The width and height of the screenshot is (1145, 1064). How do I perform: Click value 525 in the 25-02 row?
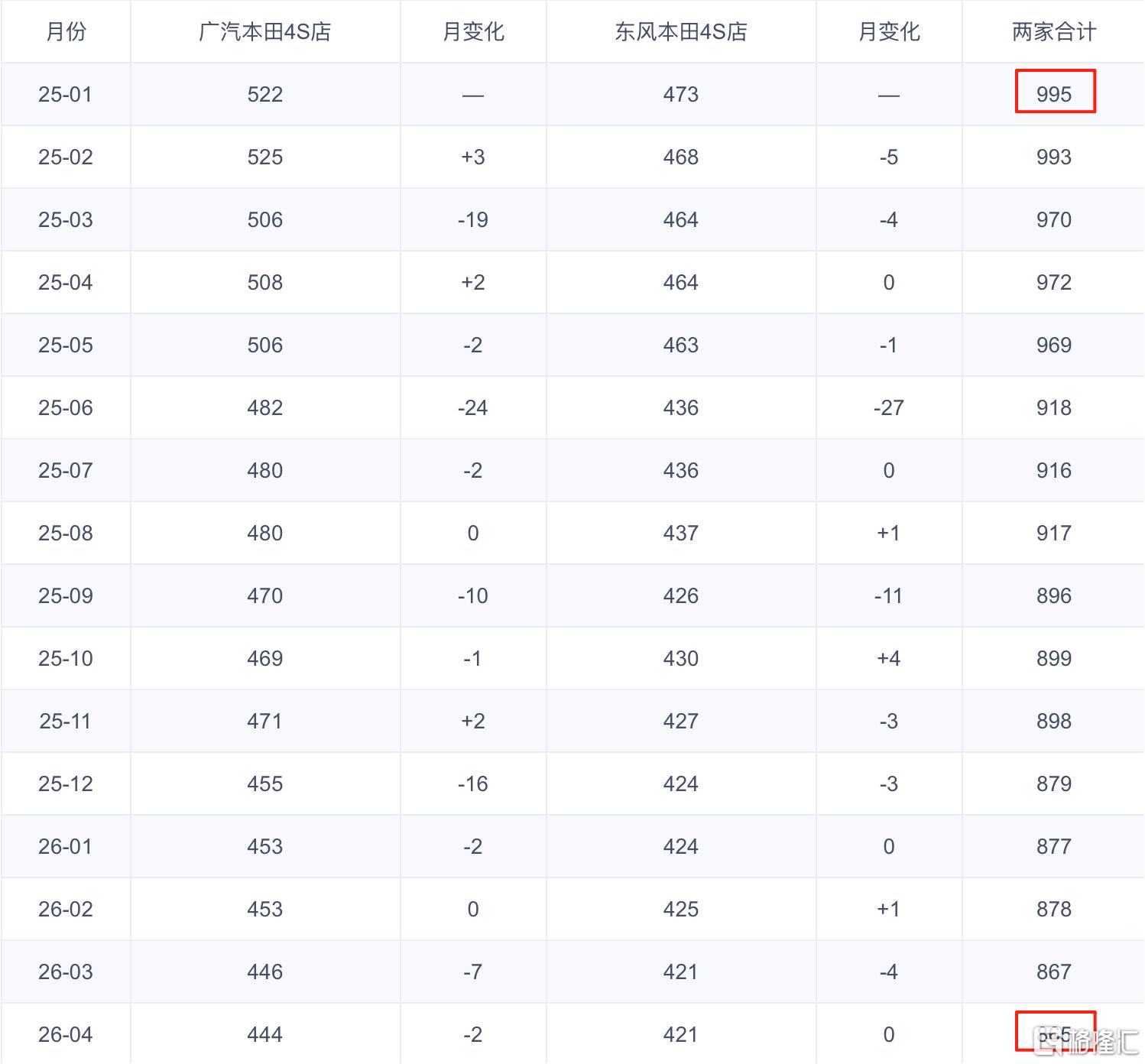click(265, 157)
